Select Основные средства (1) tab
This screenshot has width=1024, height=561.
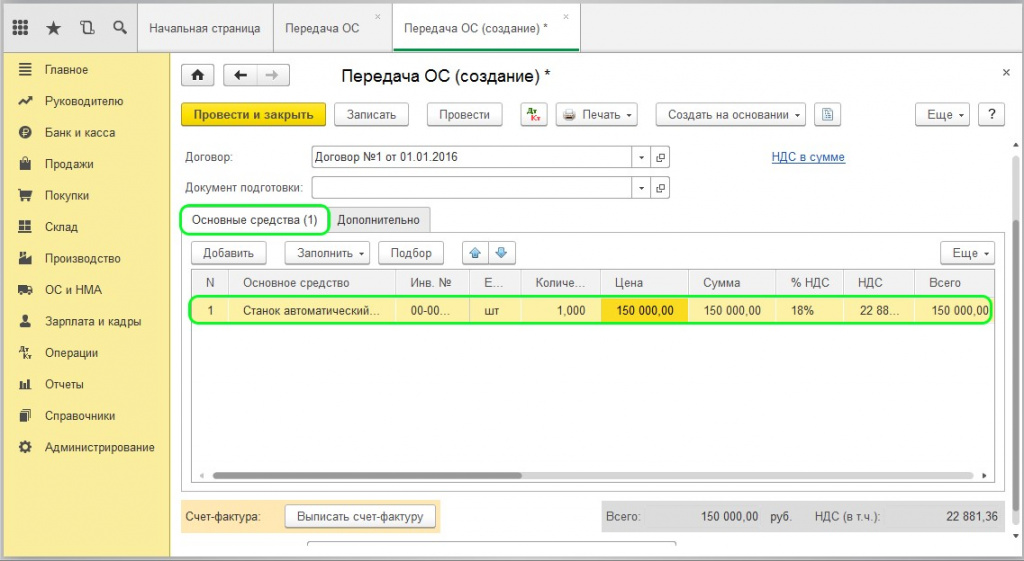point(255,220)
